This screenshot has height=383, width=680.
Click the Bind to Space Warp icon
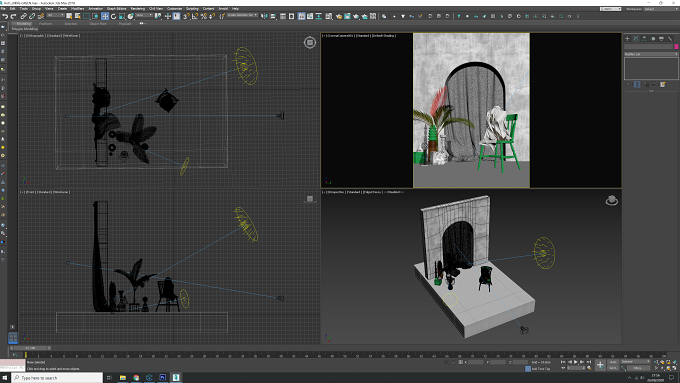(x=41, y=16)
